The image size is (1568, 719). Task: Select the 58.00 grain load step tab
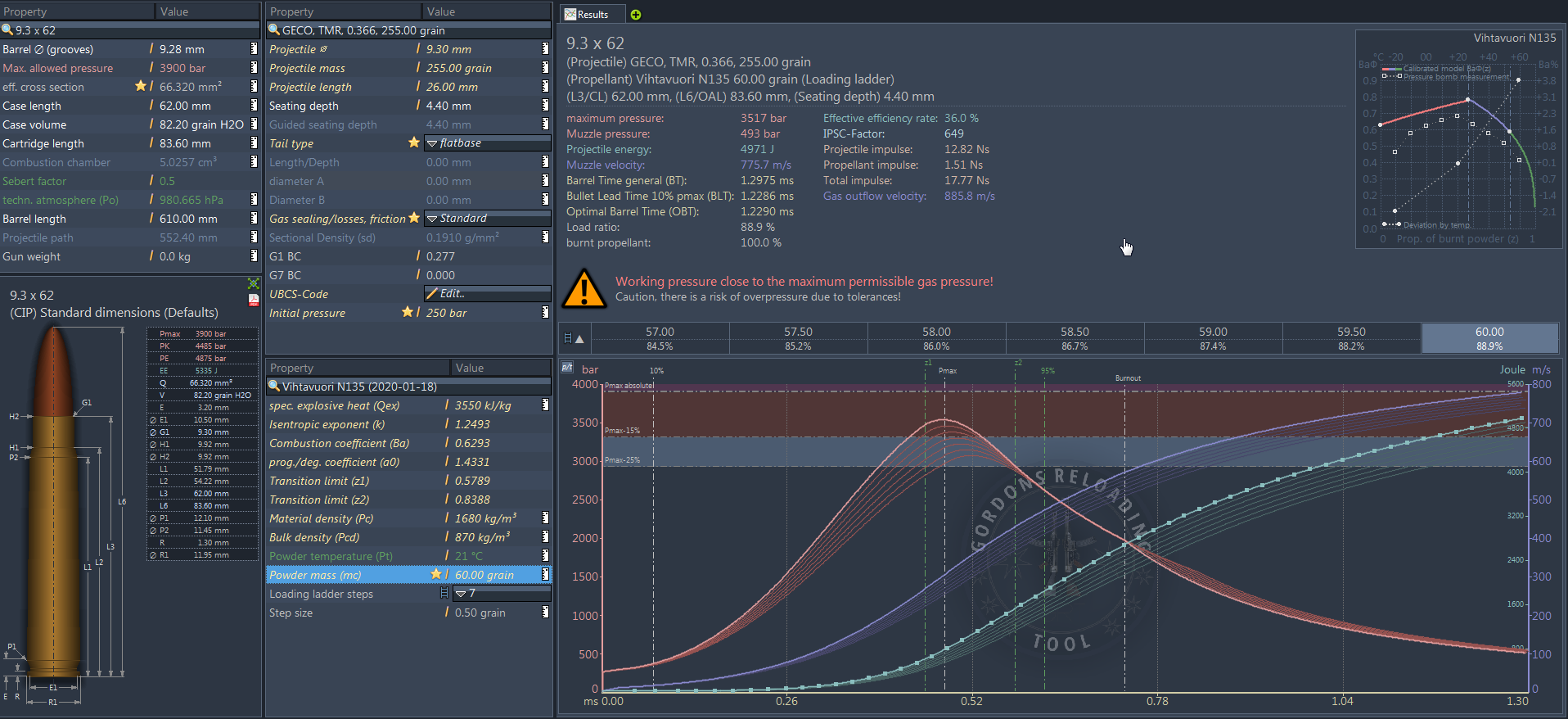936,338
